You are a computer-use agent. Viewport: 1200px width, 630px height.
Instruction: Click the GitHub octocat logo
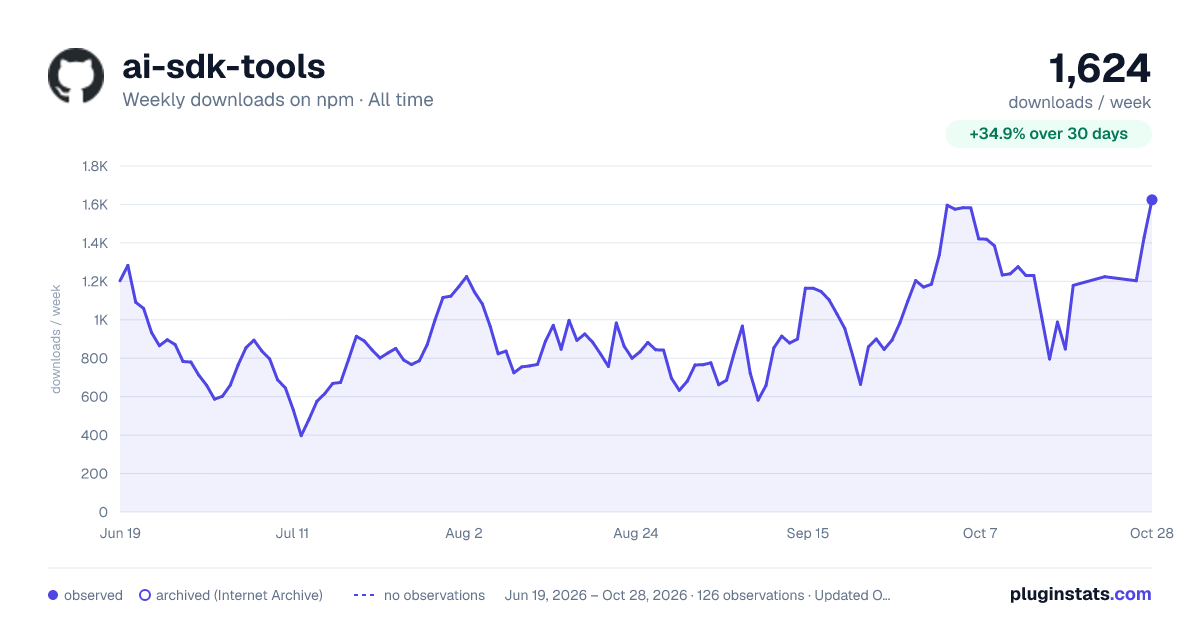(76, 76)
